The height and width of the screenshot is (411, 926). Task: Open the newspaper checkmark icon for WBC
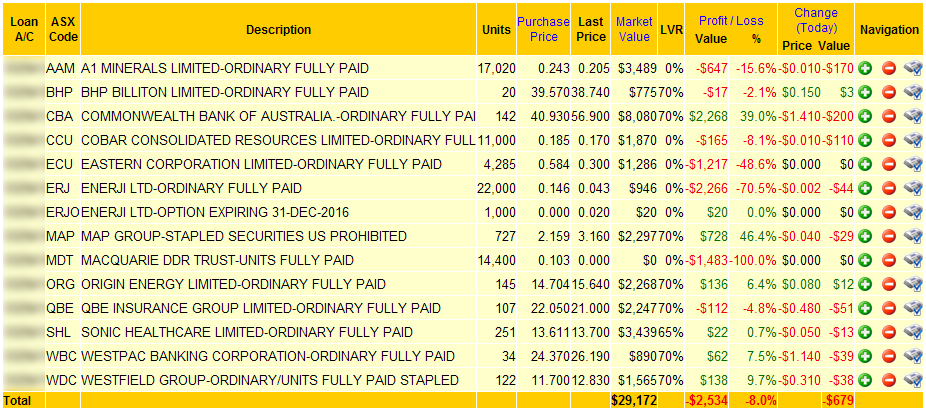[x=913, y=356]
